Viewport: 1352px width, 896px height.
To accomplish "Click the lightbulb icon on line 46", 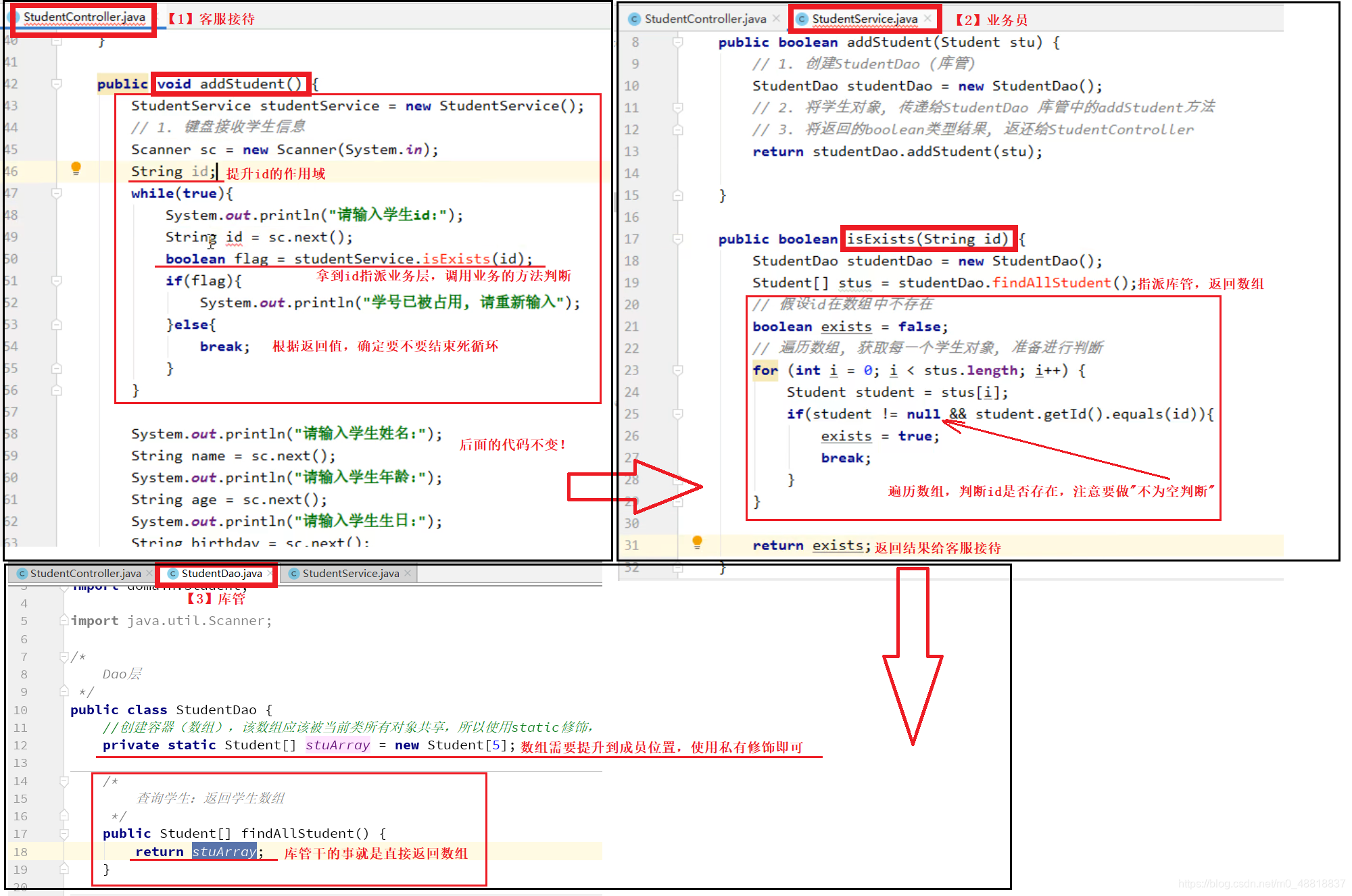I will 76,168.
